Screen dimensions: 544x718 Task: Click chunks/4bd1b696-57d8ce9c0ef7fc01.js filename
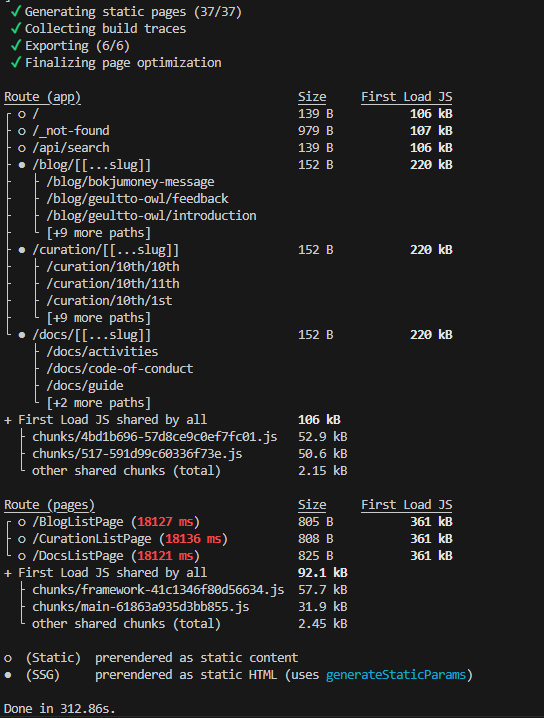coord(154,437)
